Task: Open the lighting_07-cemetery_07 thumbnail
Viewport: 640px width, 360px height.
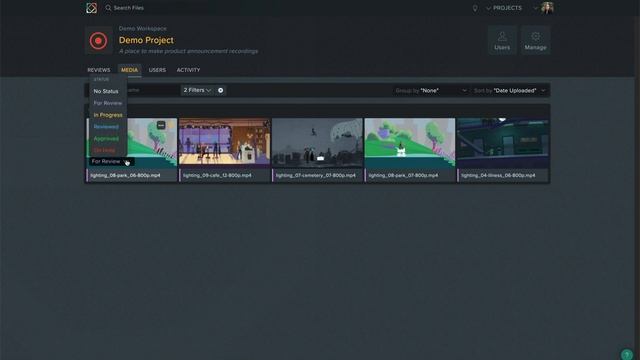Action: click(x=317, y=143)
